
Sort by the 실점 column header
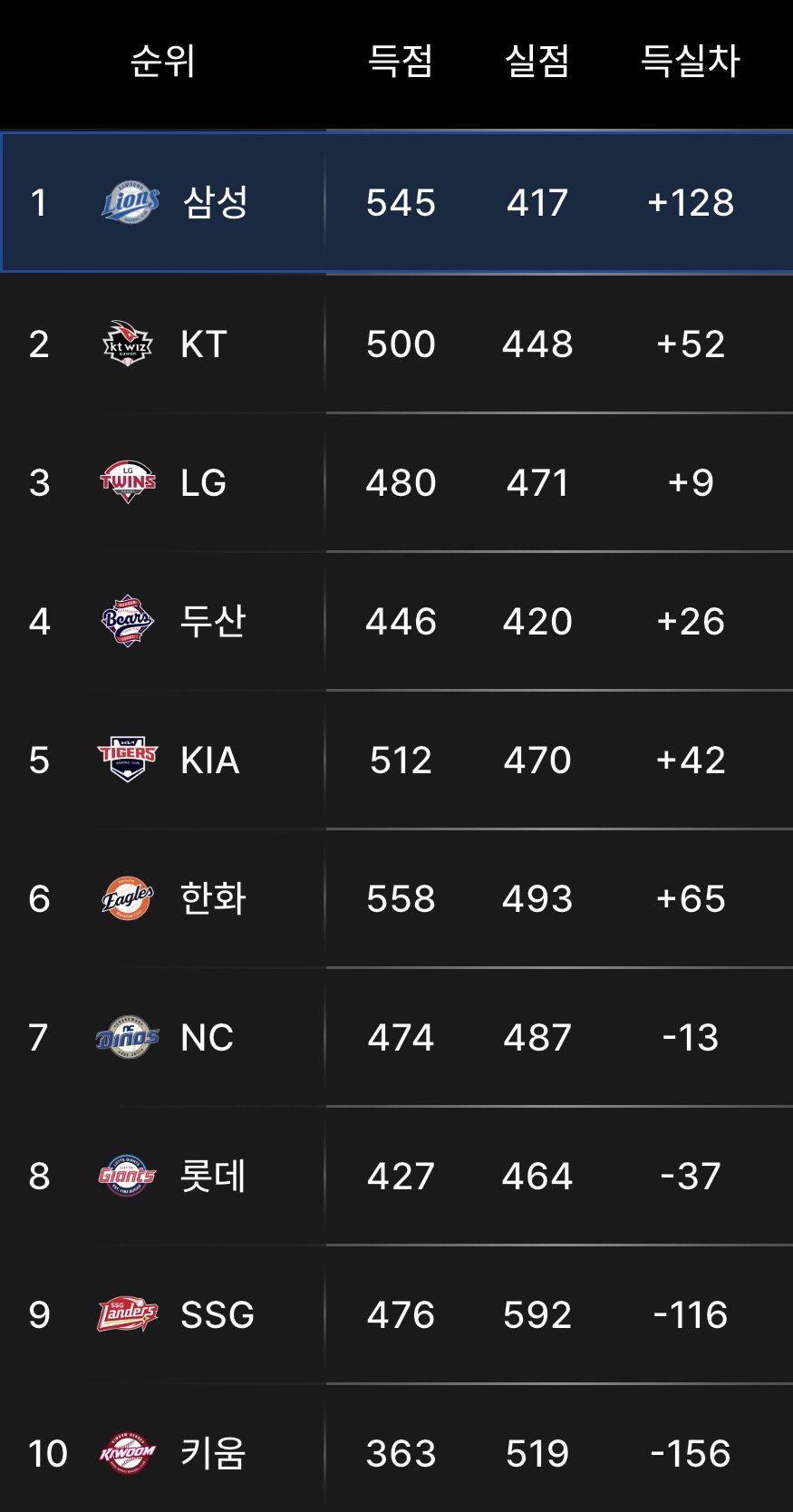(537, 62)
